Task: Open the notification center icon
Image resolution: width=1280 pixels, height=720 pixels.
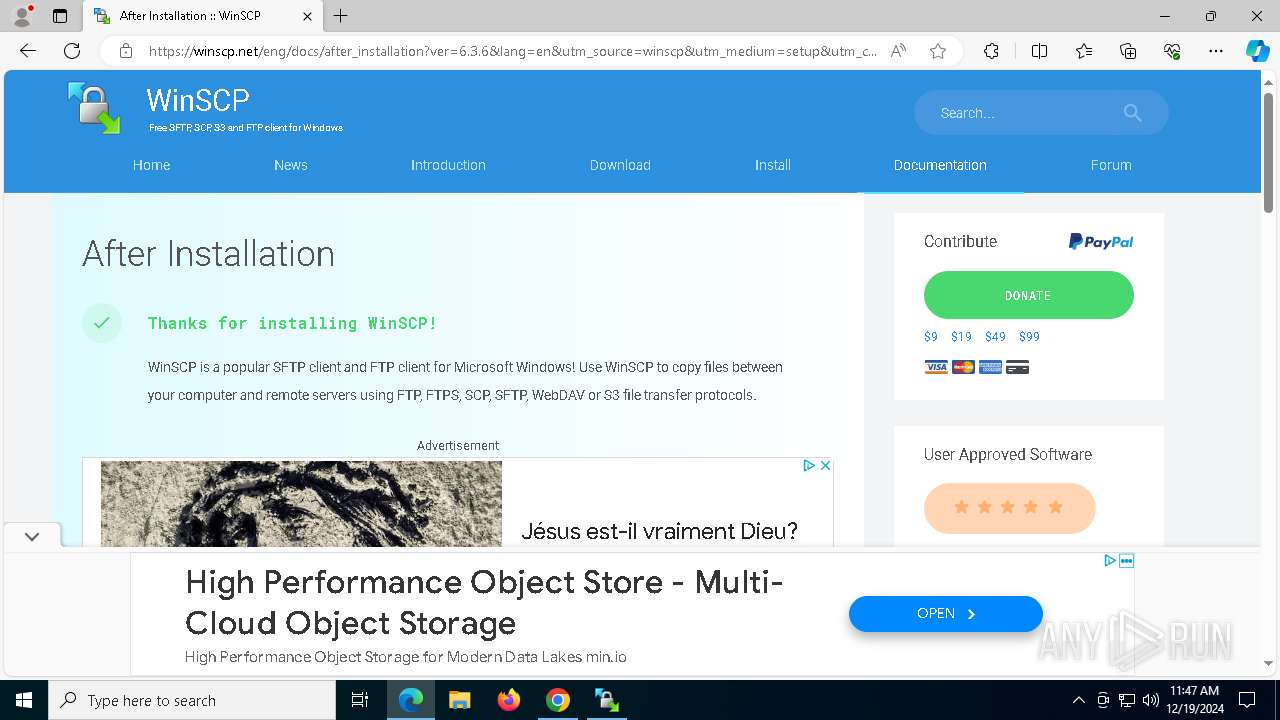Action: pos(1247,700)
